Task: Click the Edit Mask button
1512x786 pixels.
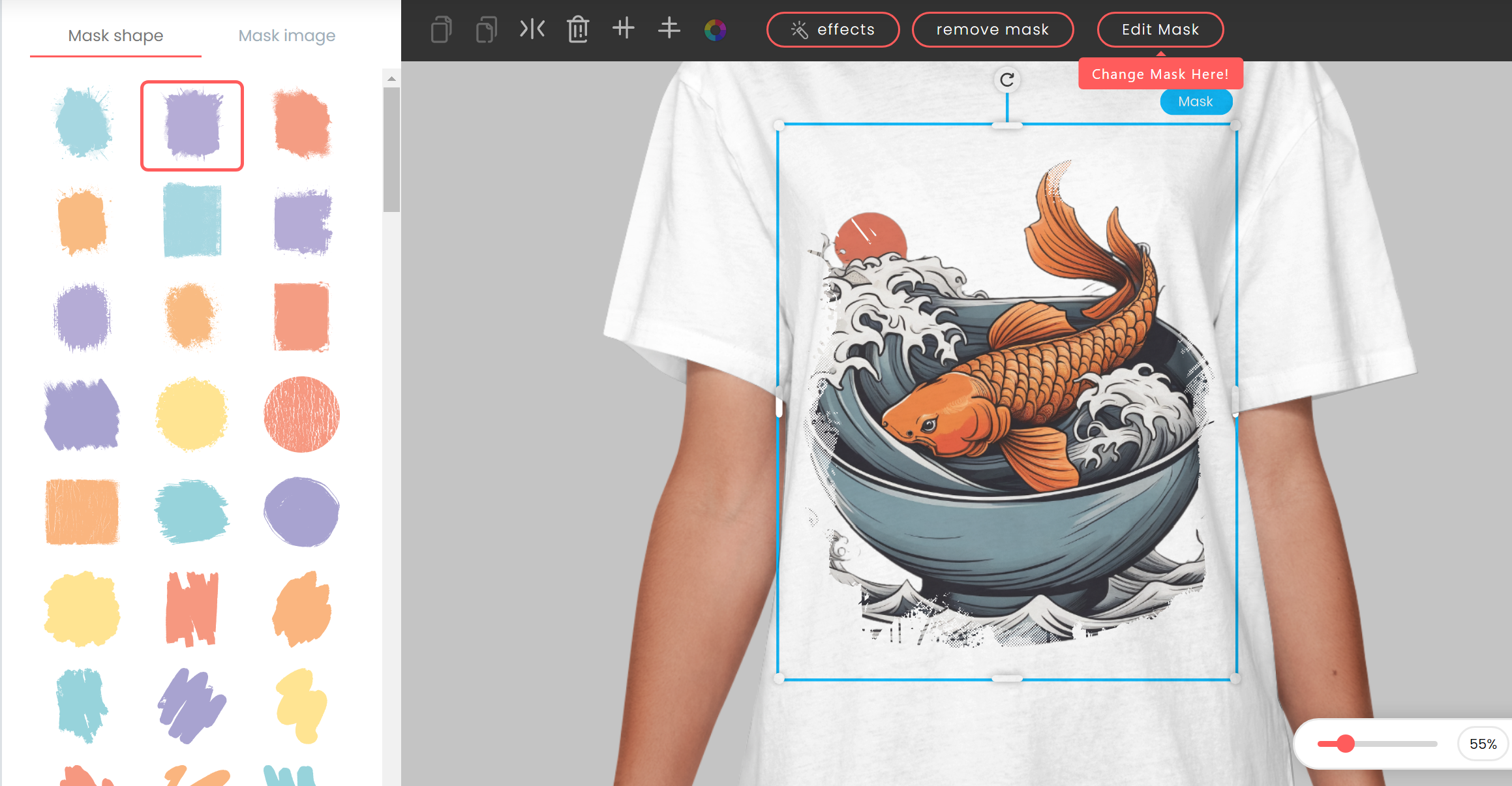Action: (x=1160, y=29)
